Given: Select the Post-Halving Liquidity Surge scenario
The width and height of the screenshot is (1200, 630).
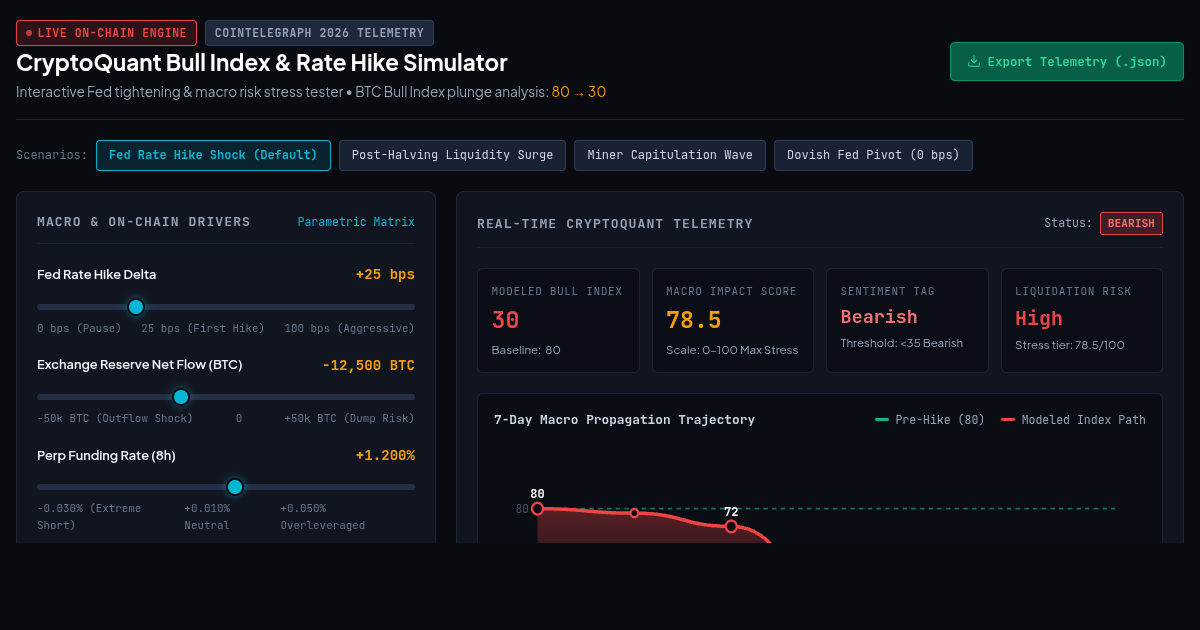Looking at the screenshot, I should pyautogui.click(x=452, y=156).
